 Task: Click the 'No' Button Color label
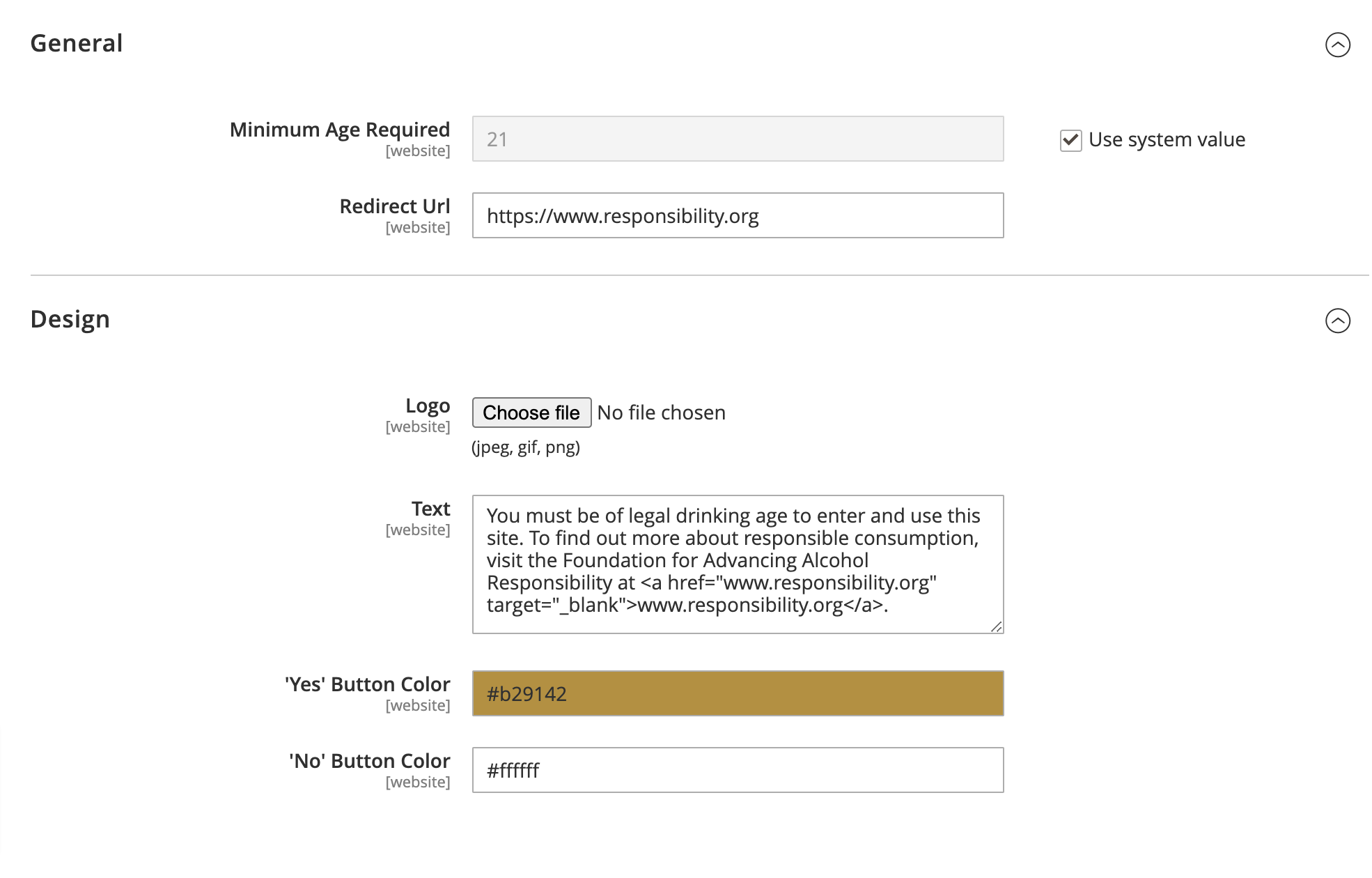370,761
